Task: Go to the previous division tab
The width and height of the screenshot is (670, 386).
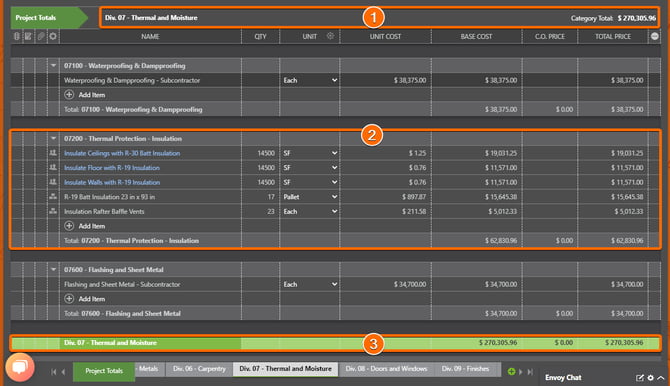Action: pos(63,372)
